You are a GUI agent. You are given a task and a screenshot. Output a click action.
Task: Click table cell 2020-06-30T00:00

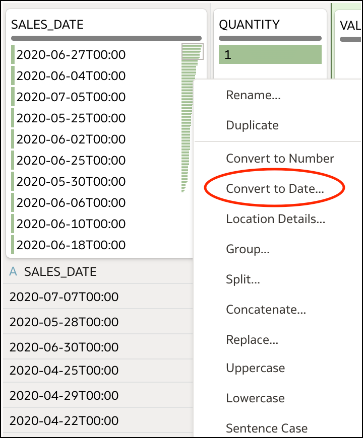[x=98, y=347]
